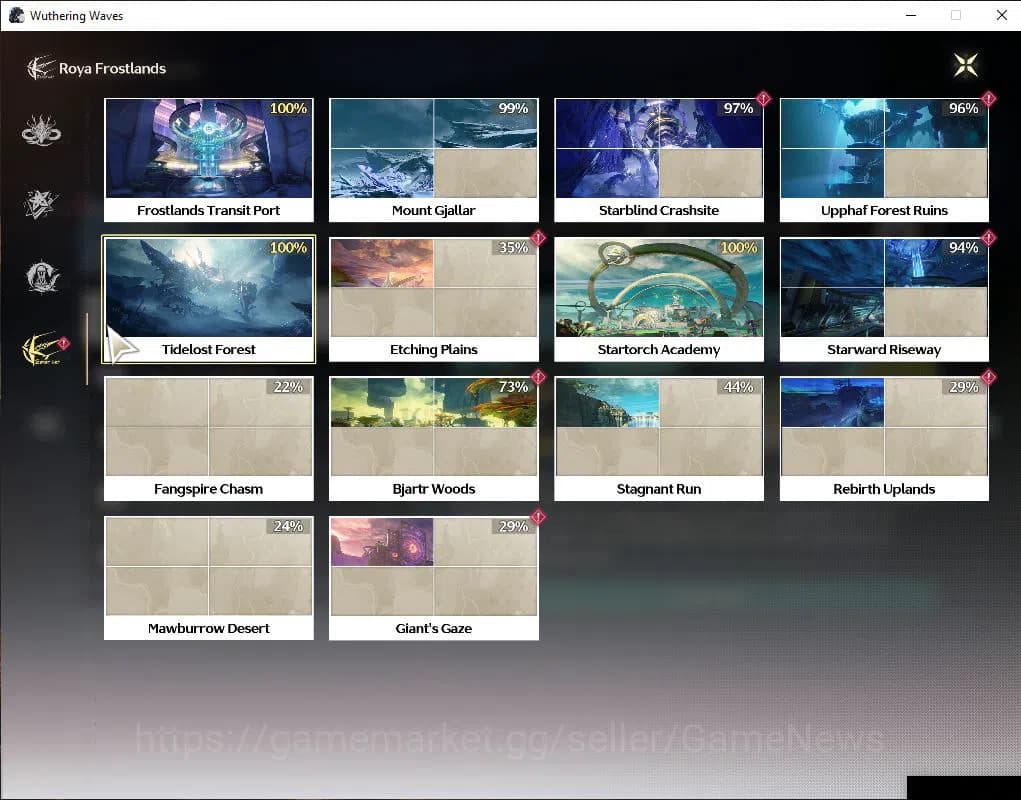1021x800 pixels.
Task: View the Fangspire Chasm area card
Action: coord(208,438)
